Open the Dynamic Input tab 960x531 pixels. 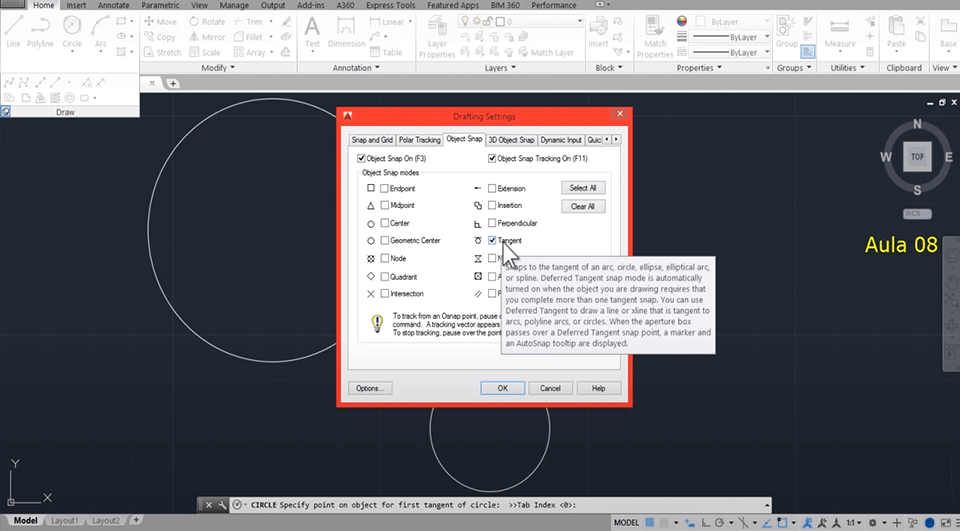point(561,140)
